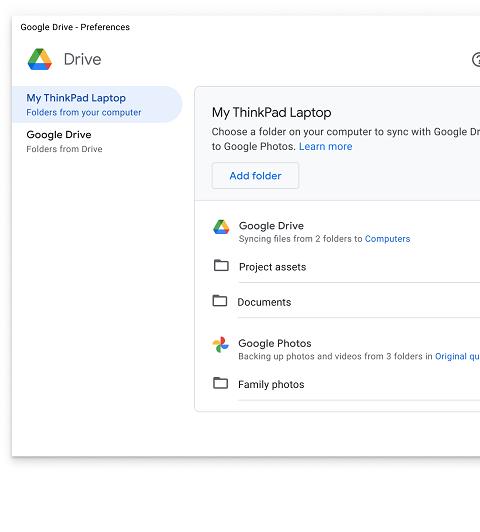Click the Drive wordmark in header
The image size is (480, 532).
(x=82, y=59)
